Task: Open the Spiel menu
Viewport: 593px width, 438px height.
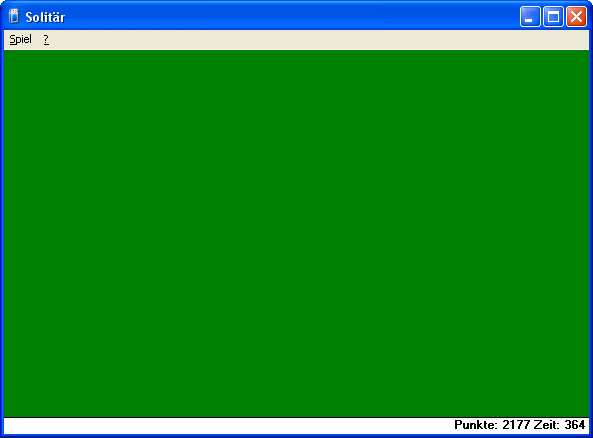Action: (20, 39)
